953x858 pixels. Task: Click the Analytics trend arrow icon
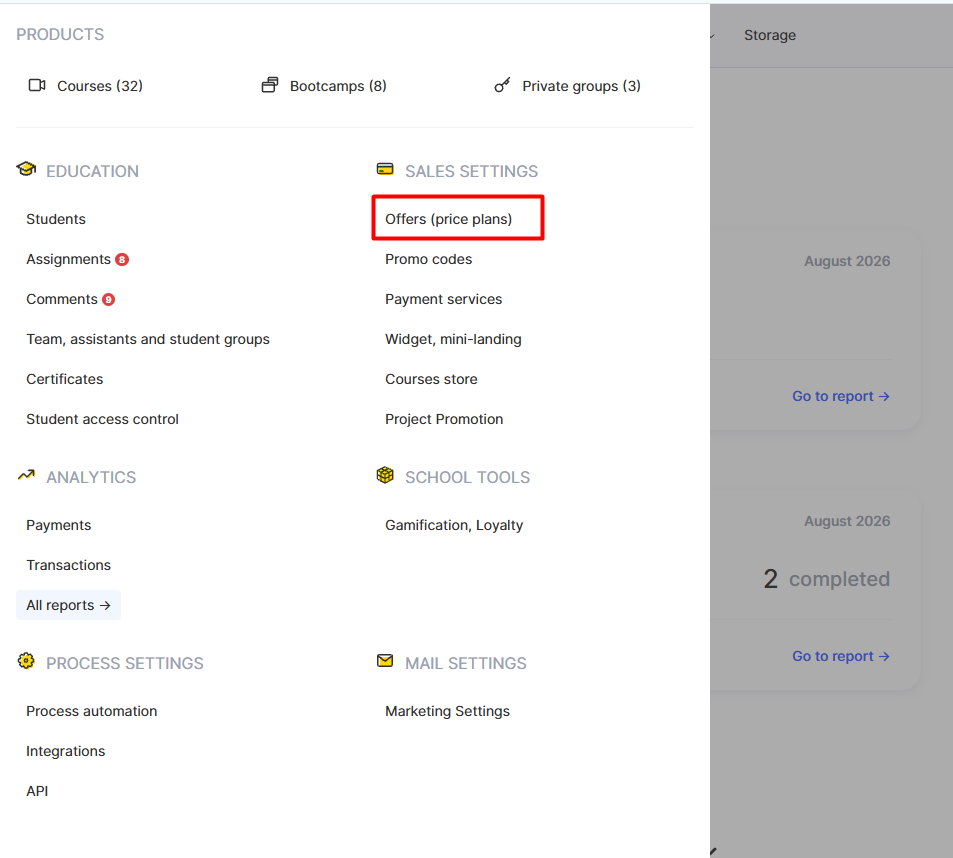pos(26,475)
